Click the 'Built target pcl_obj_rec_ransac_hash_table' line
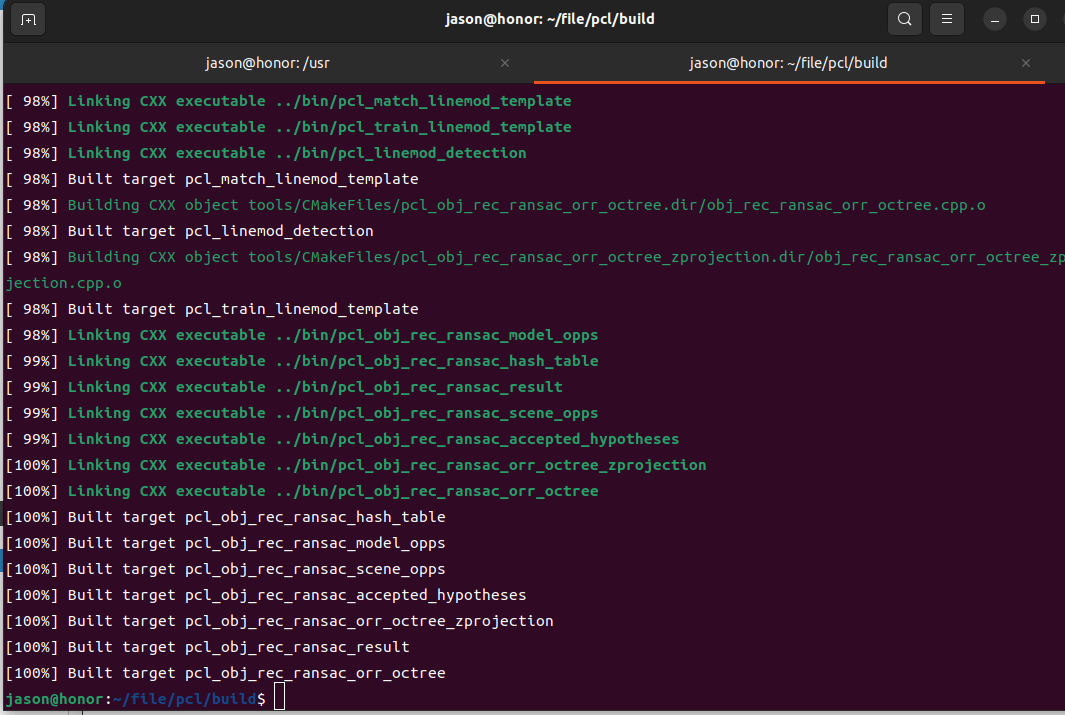 (260, 516)
